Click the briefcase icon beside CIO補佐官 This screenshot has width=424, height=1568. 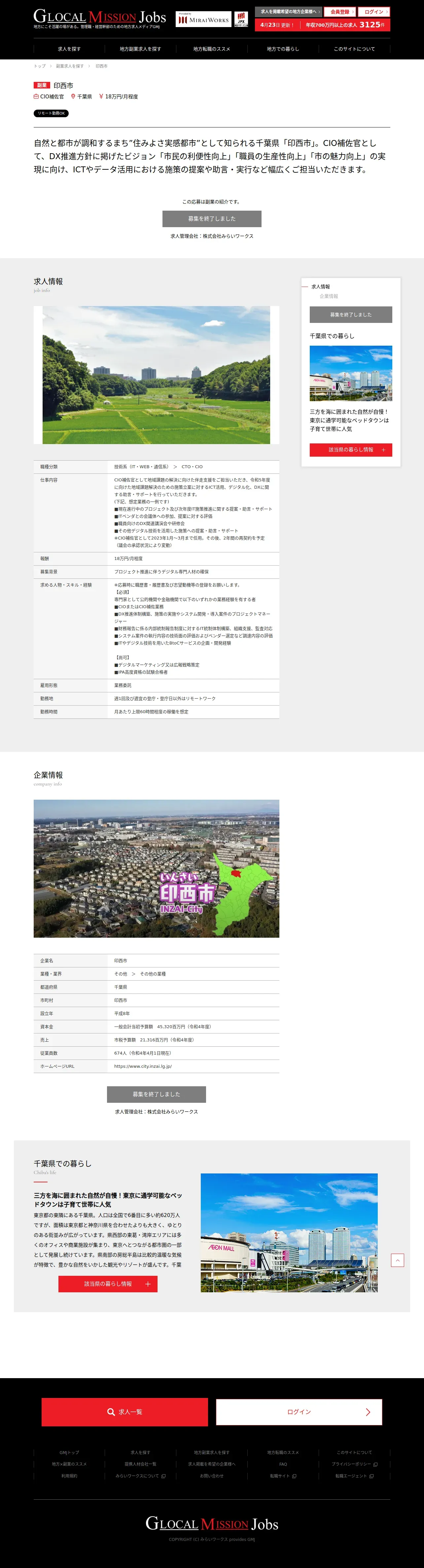[x=36, y=96]
